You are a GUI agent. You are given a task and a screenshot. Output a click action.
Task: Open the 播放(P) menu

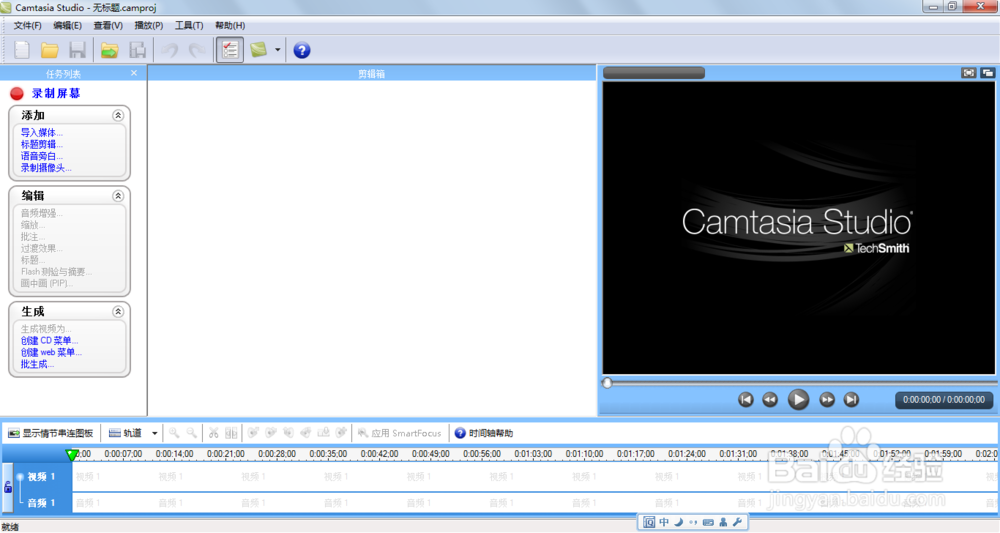pyautogui.click(x=149, y=26)
